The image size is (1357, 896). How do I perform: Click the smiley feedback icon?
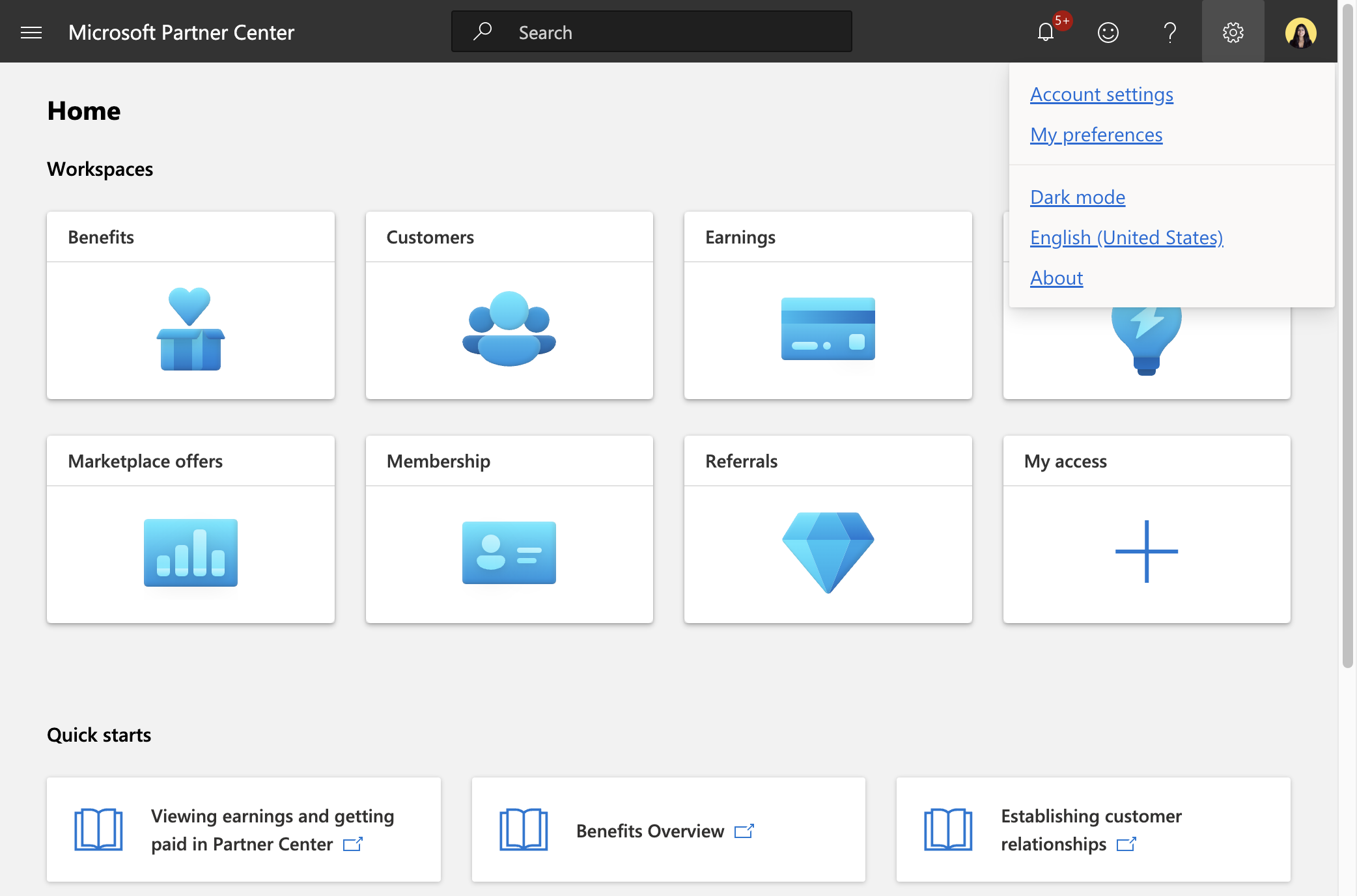coord(1108,32)
